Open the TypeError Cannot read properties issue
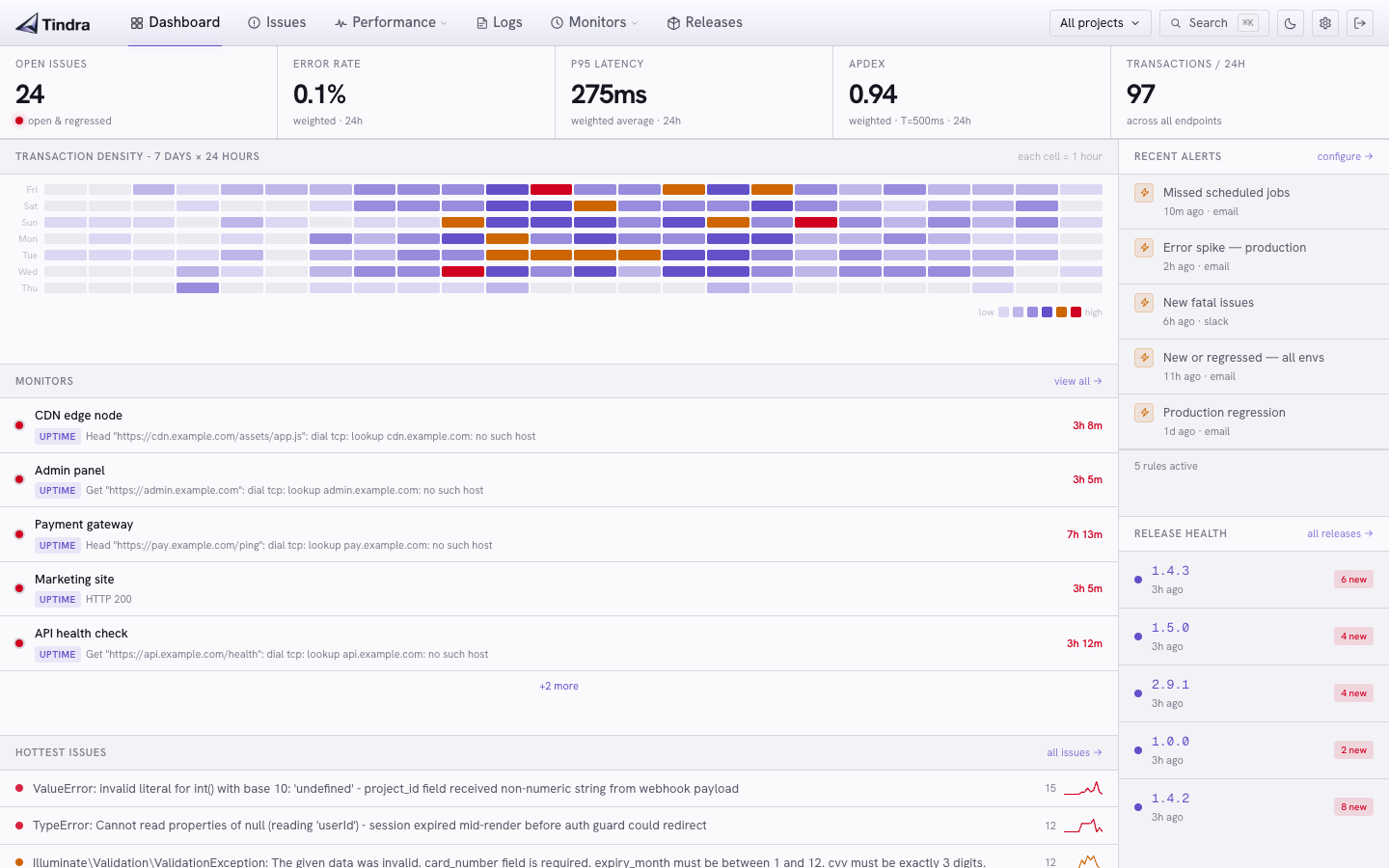 (558, 826)
